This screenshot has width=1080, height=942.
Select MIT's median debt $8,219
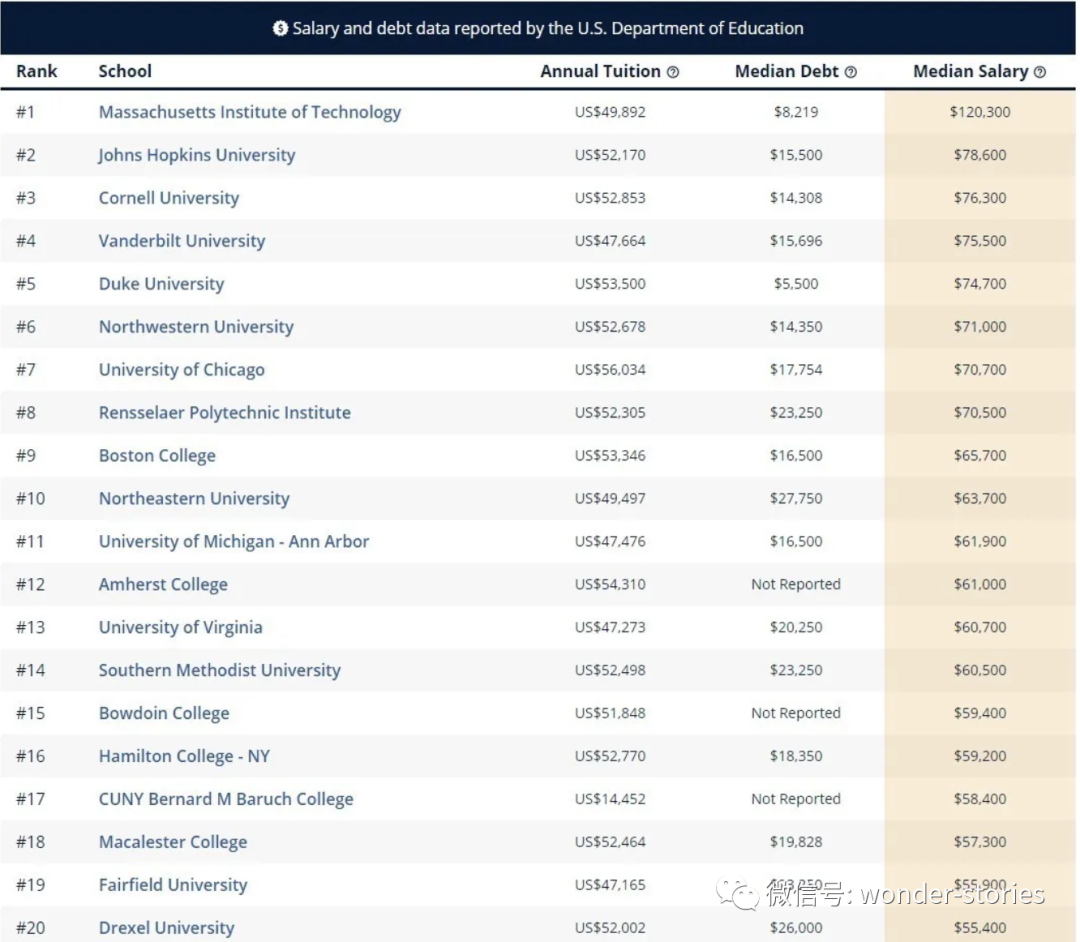click(796, 112)
